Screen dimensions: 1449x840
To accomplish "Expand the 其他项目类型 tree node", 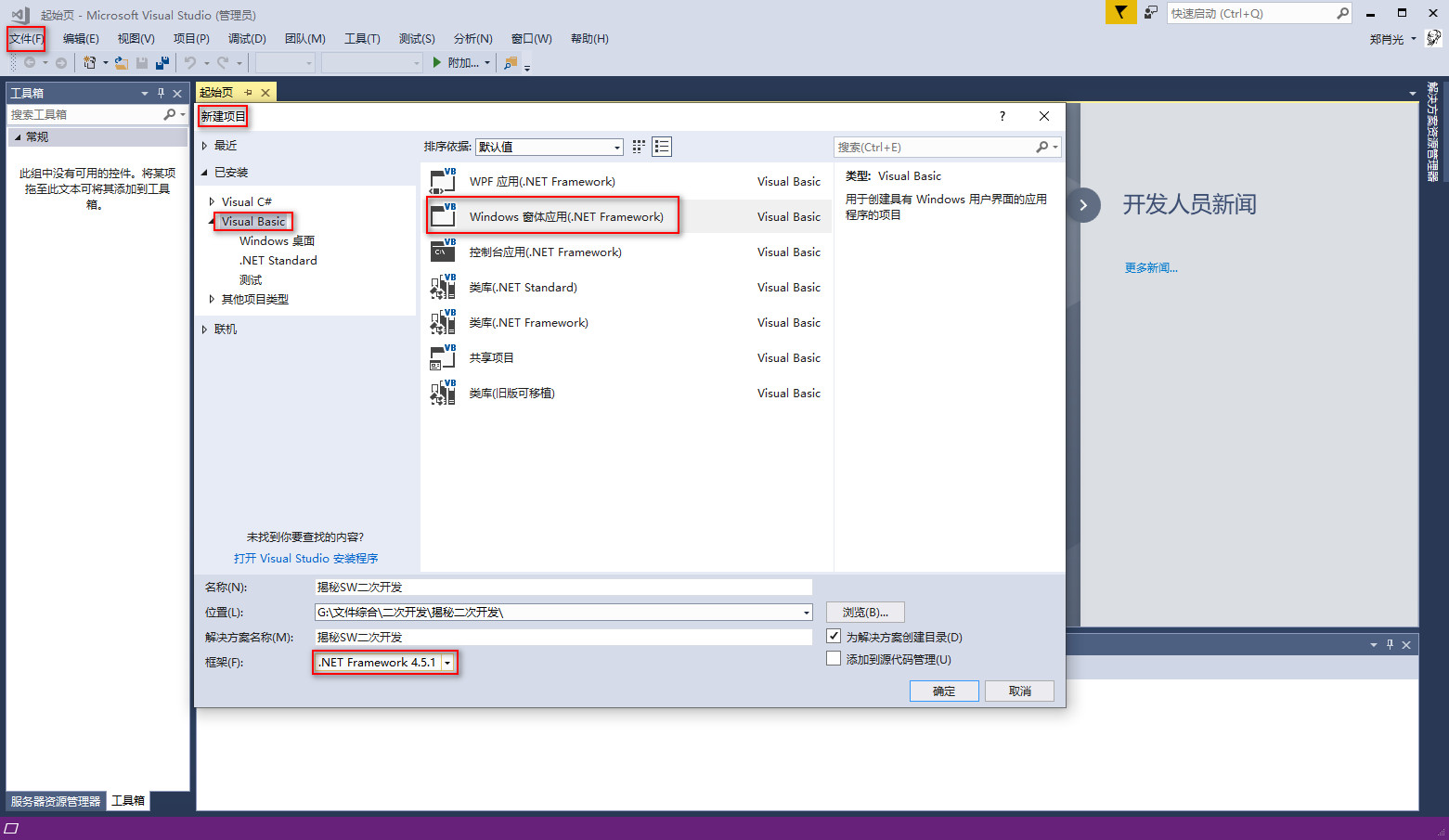I will tap(212, 299).
